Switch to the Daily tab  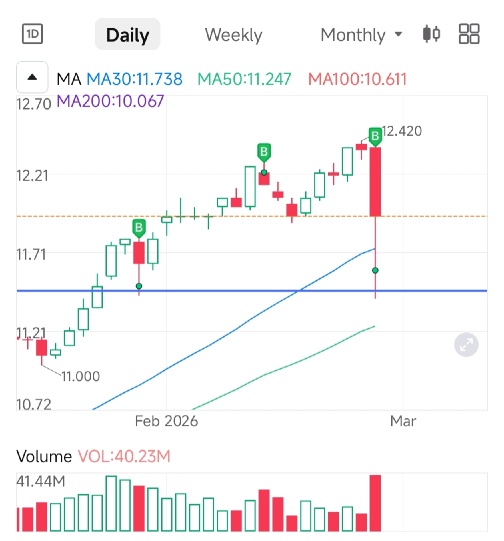tap(128, 35)
